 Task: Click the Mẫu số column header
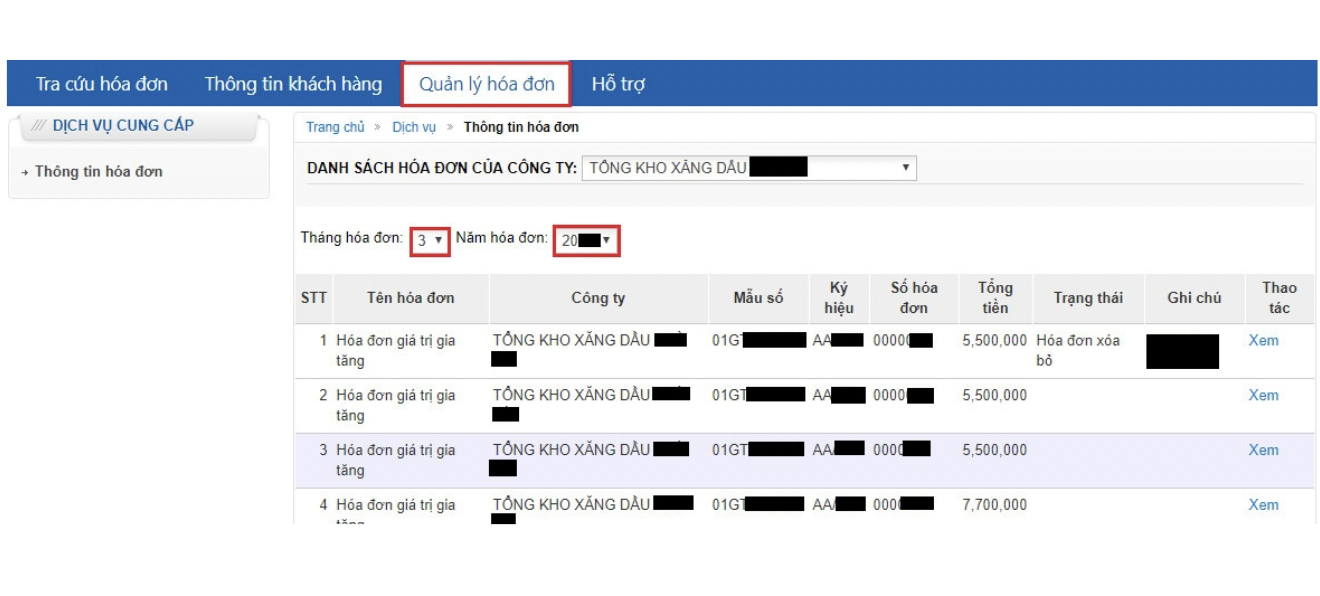pos(758,298)
